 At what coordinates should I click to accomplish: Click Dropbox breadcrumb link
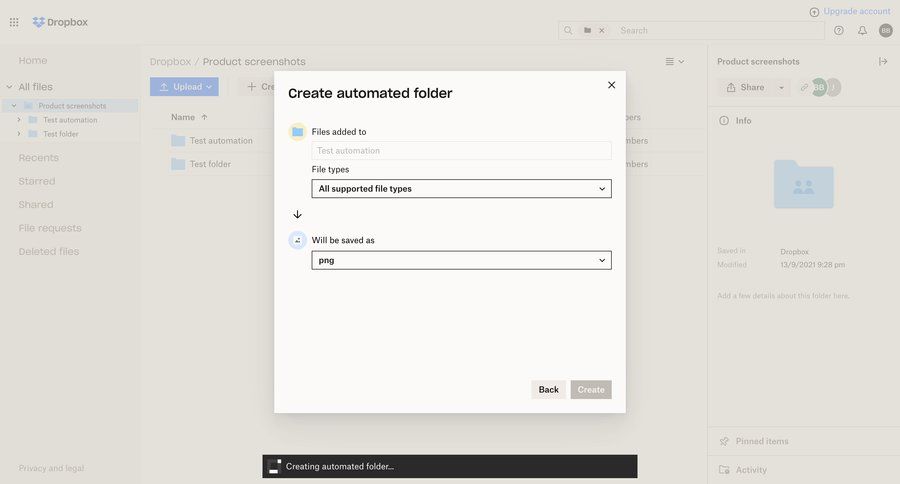click(x=170, y=61)
